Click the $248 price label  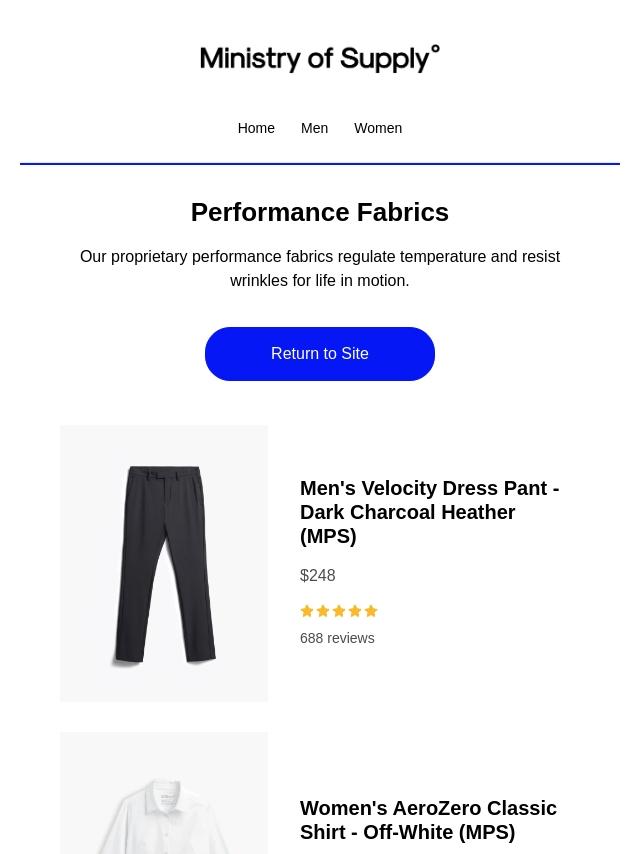coord(318,576)
